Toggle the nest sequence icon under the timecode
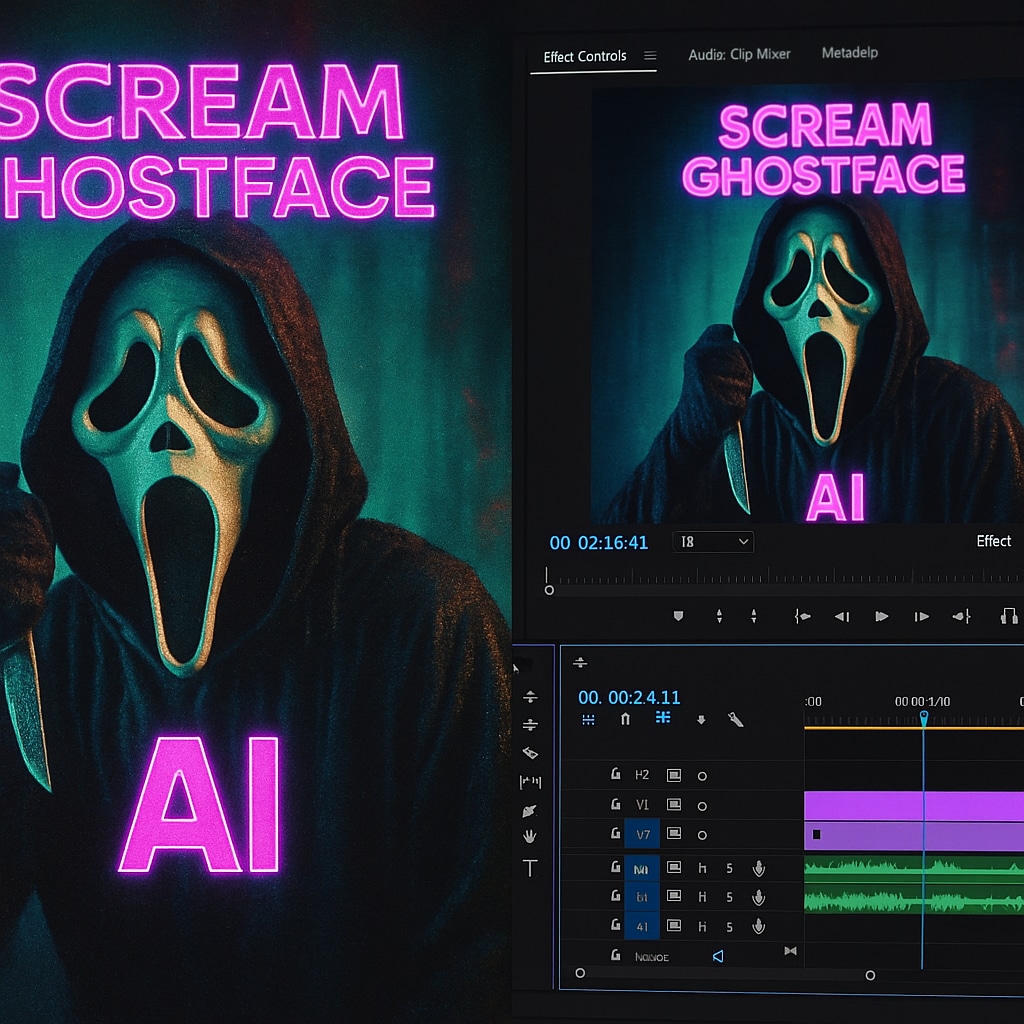Image resolution: width=1024 pixels, height=1024 pixels. [x=588, y=720]
